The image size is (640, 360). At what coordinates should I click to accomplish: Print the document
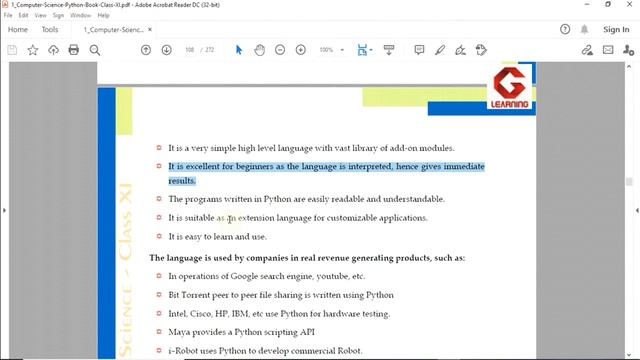(x=74, y=50)
